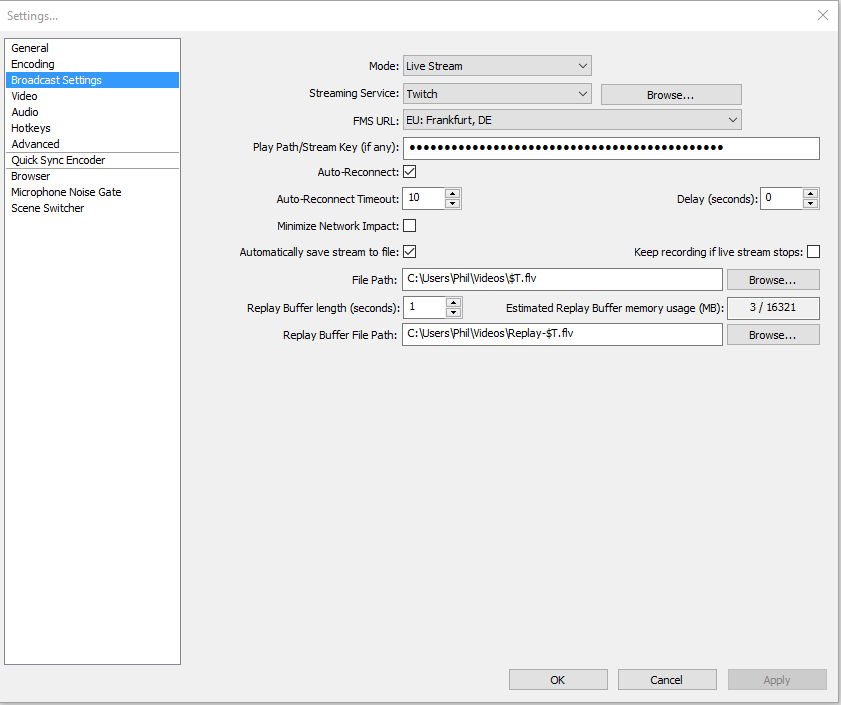
Task: Enable Keep recording if live stream stops
Action: [813, 252]
